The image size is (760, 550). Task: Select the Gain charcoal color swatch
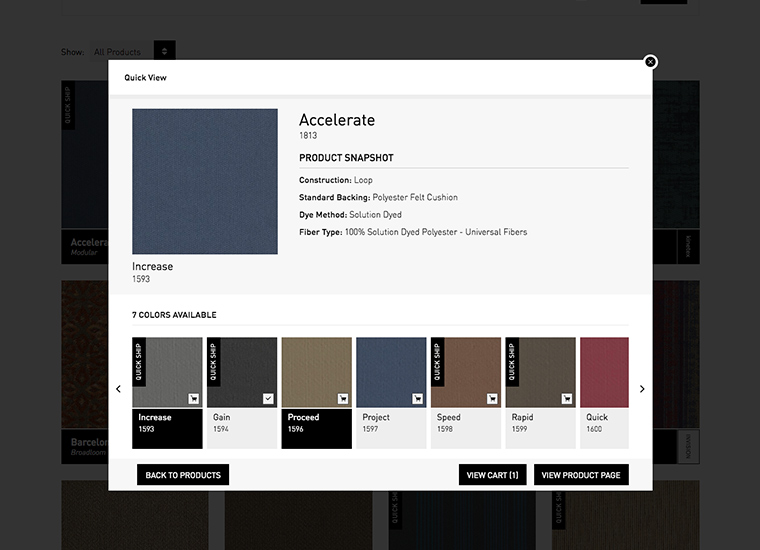coord(242,372)
